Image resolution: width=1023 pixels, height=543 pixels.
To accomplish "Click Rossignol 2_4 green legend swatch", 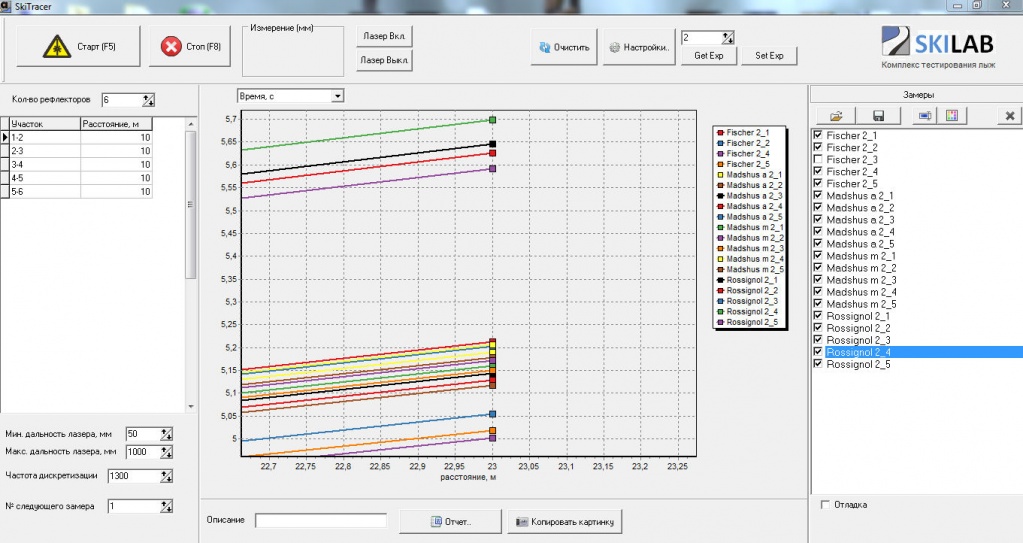I will (720, 312).
